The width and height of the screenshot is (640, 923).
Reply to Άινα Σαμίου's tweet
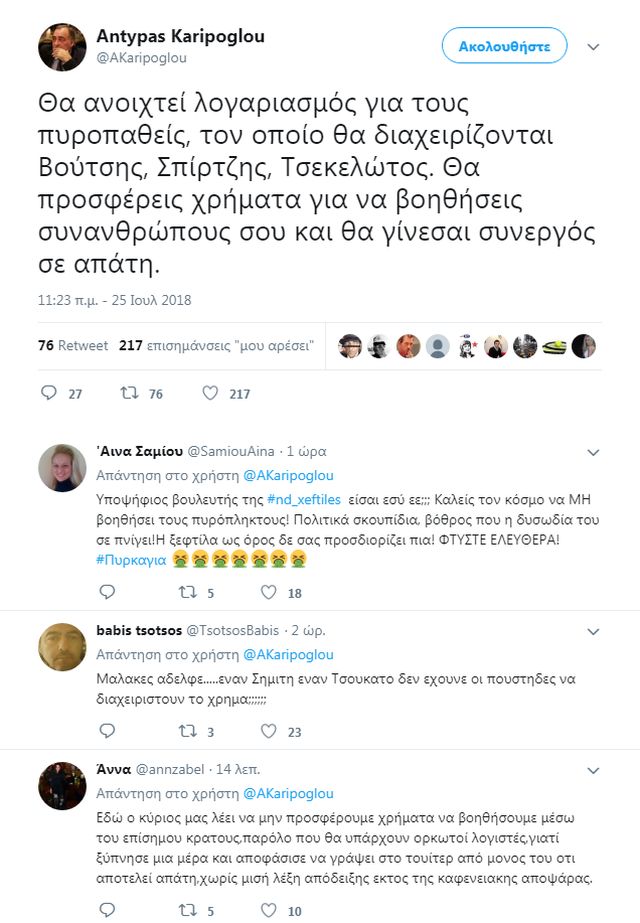coord(107,592)
